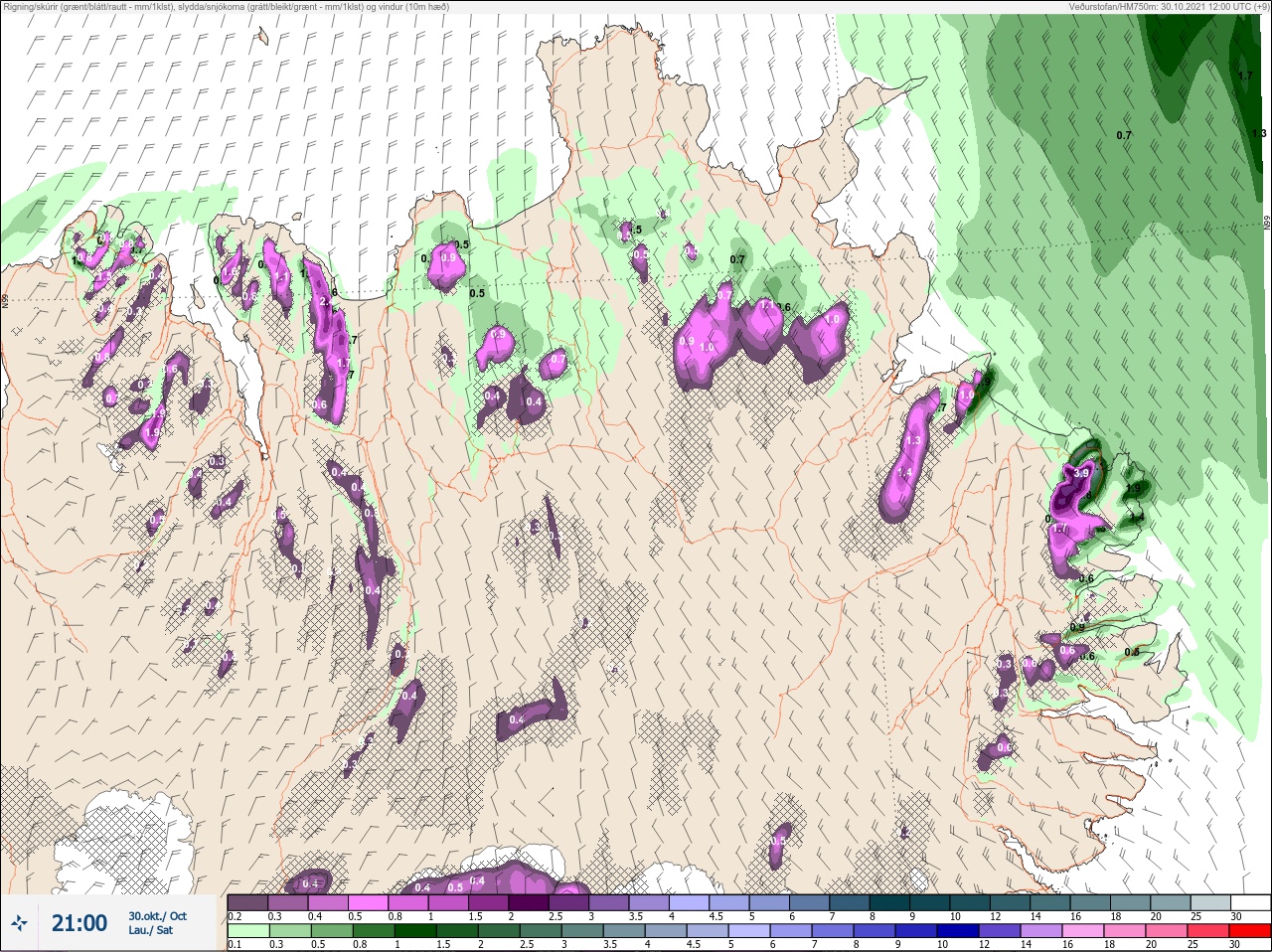The image size is (1272, 952).
Task: Select the deep blue 10–12 rain legend swatch
Action: [958, 931]
